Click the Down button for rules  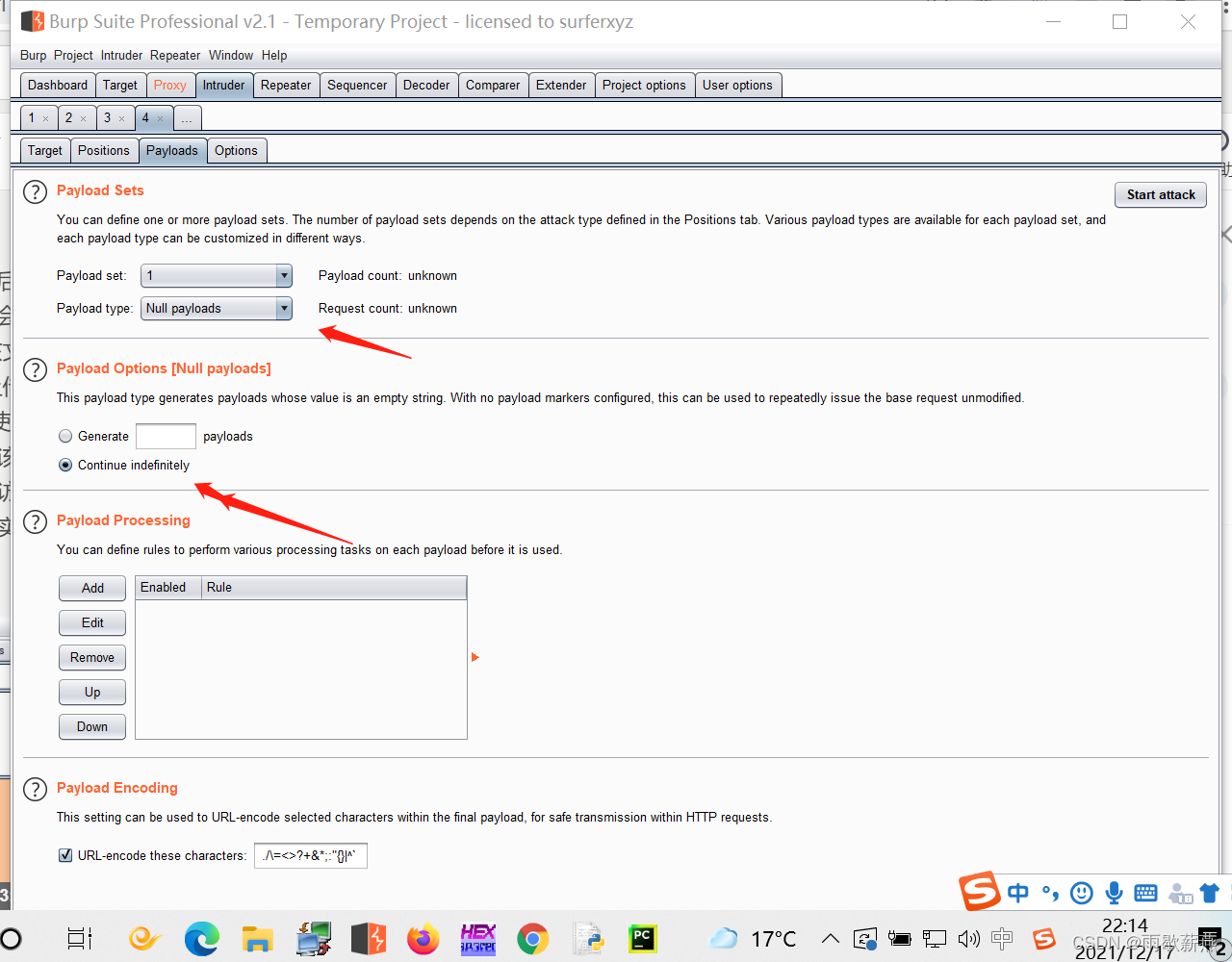pyautogui.click(x=92, y=726)
